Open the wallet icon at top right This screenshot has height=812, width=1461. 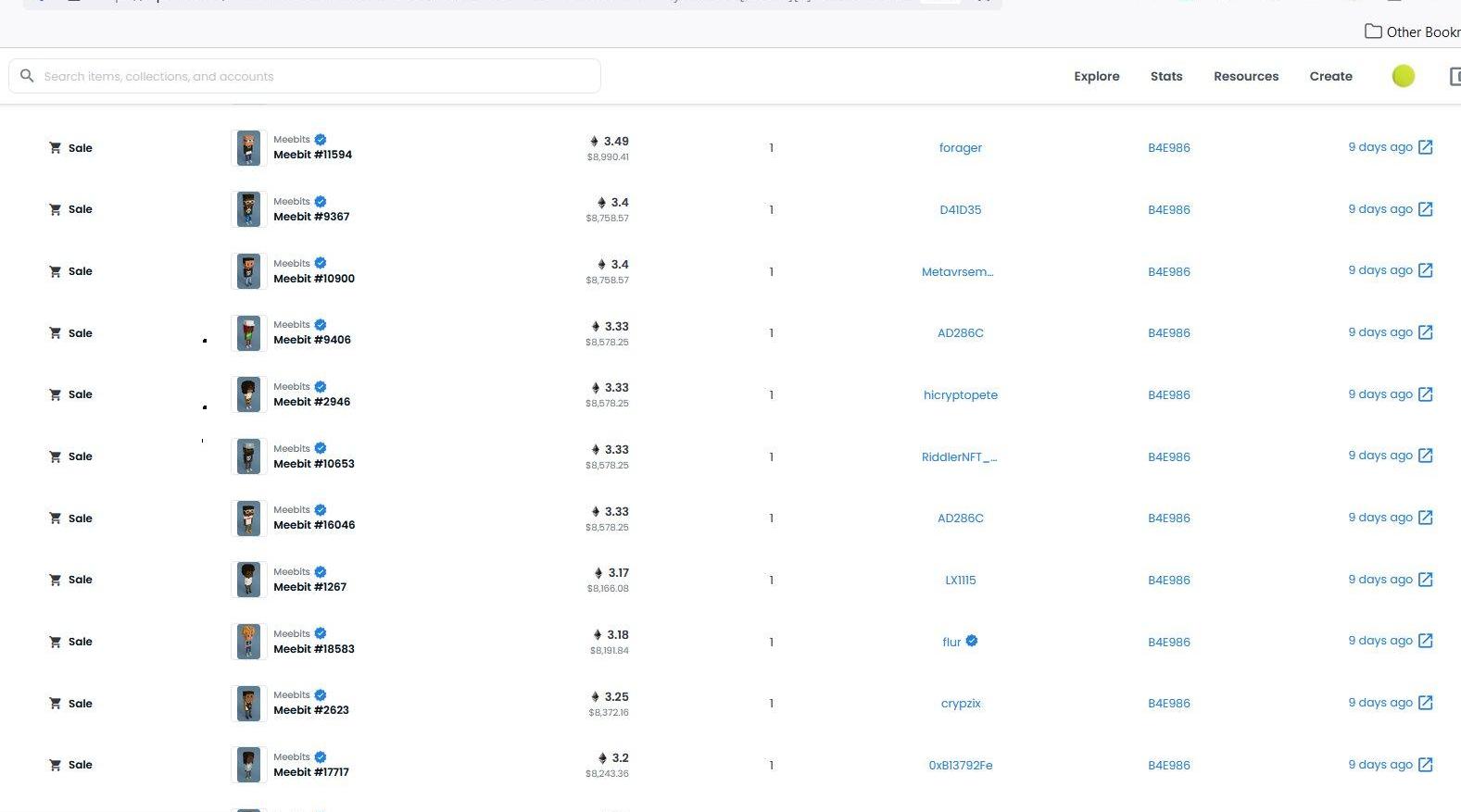(x=1454, y=77)
